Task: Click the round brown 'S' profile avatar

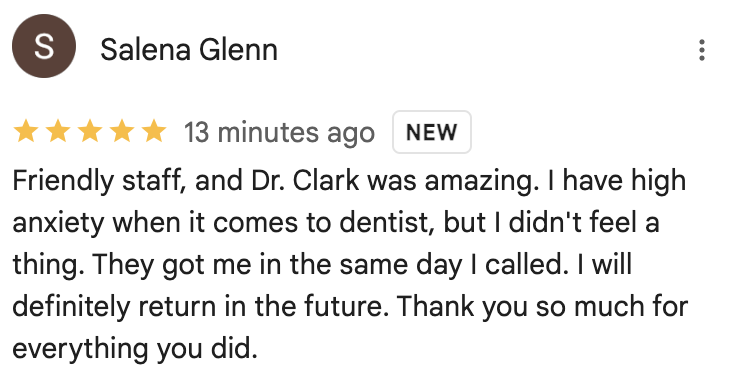Action: tap(44, 46)
